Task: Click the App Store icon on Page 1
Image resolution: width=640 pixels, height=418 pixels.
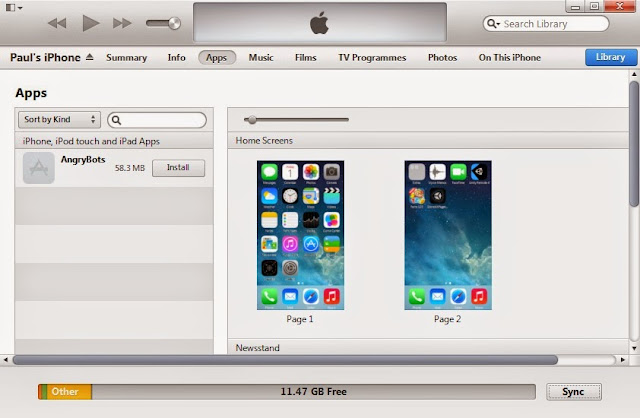Action: coord(311,244)
